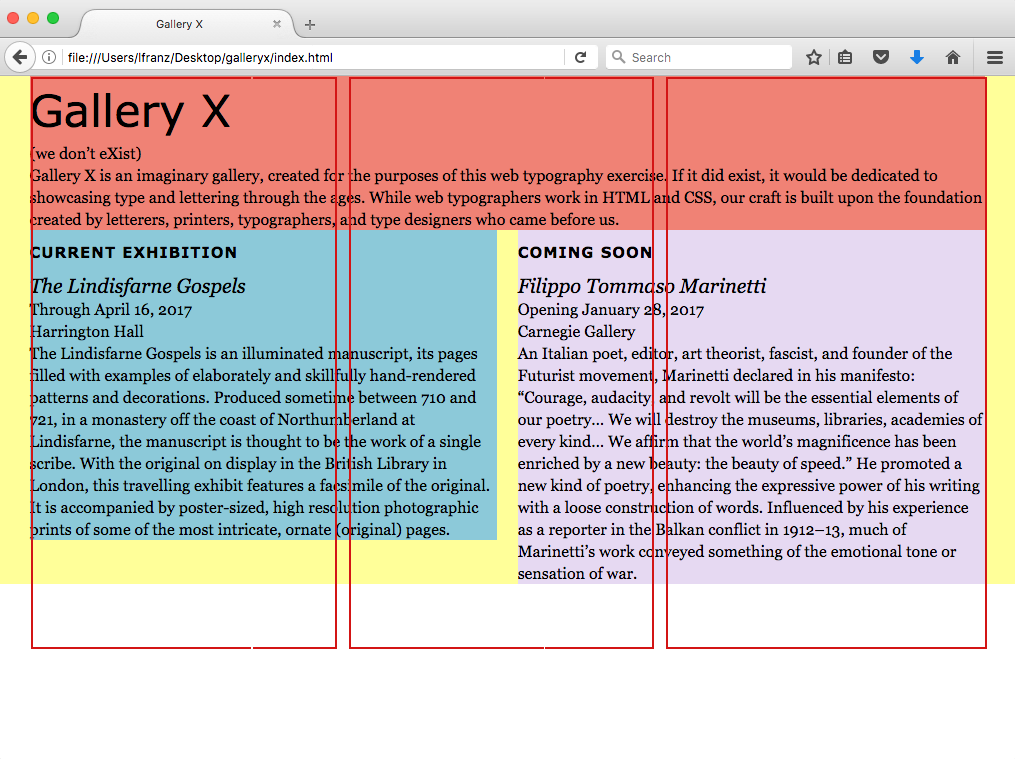Show the bookmarks list icon
The image size is (1015, 759).
click(x=845, y=58)
